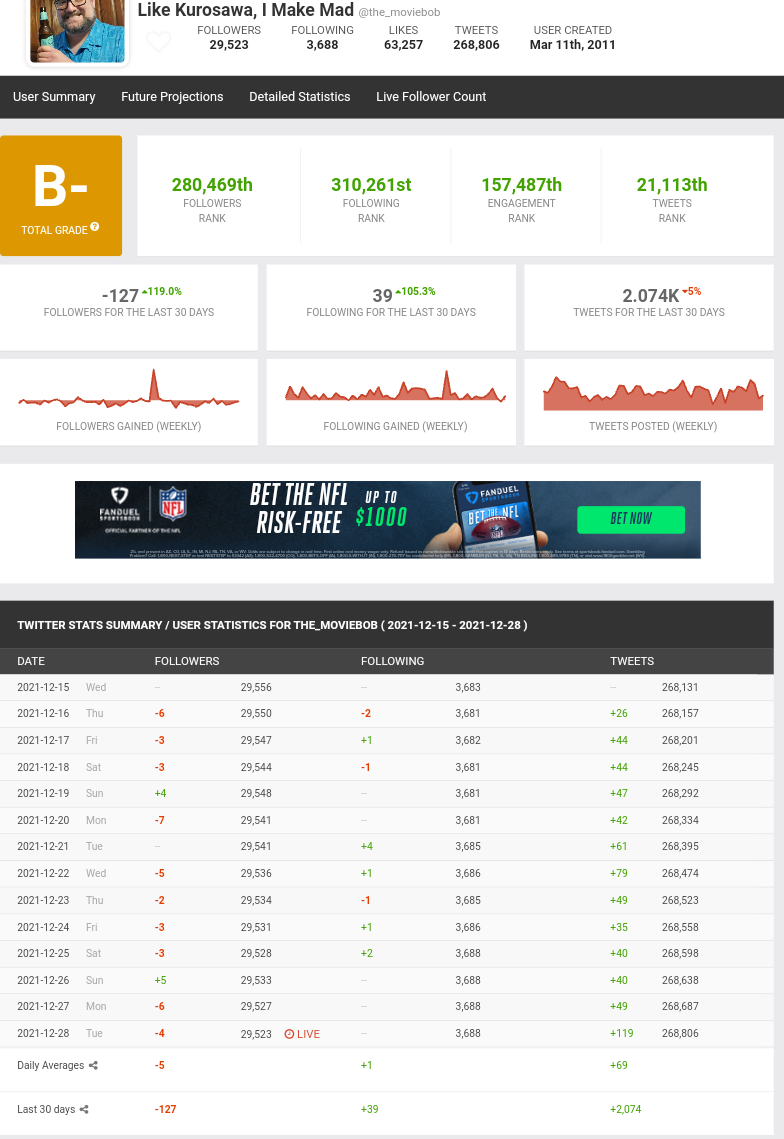Click the 39 following last 30 days value
The width and height of the screenshot is (784, 1139).
tap(382, 296)
